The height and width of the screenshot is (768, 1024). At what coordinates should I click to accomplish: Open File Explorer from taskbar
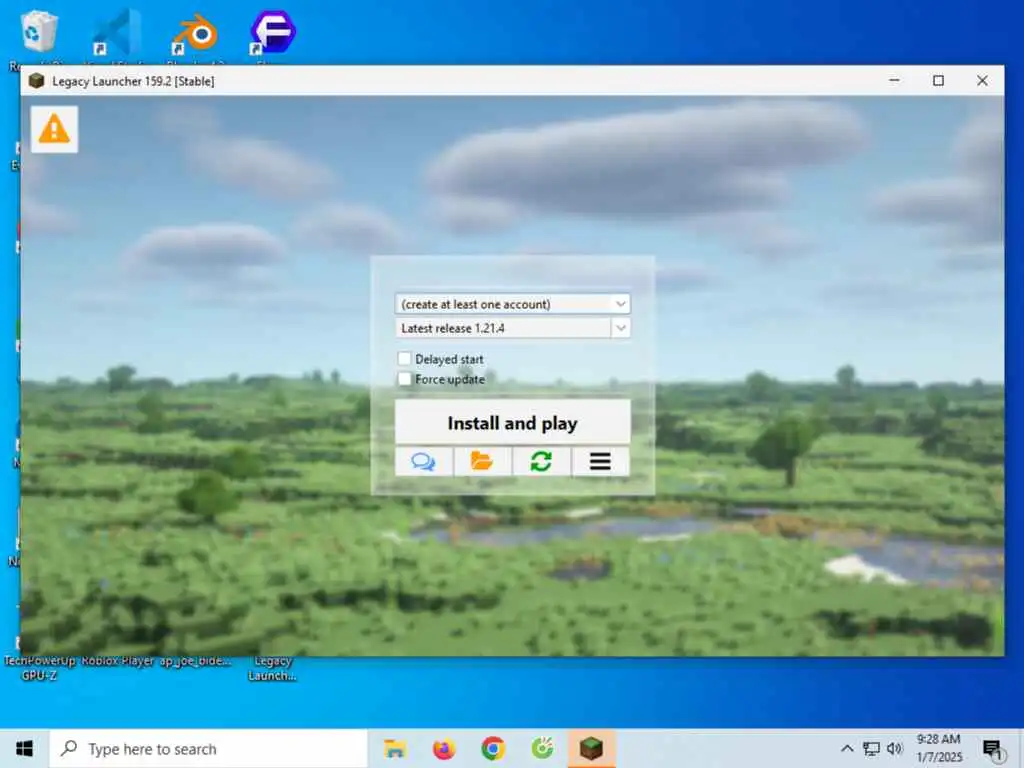pyautogui.click(x=395, y=748)
